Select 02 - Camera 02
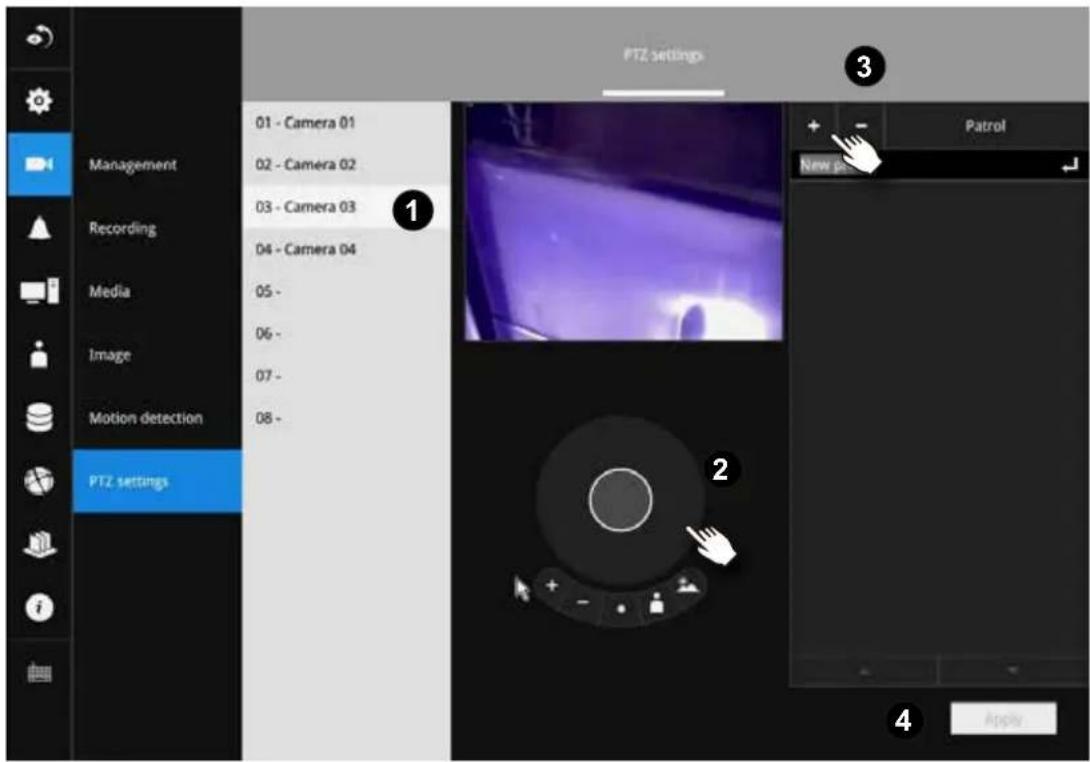 coord(346,165)
